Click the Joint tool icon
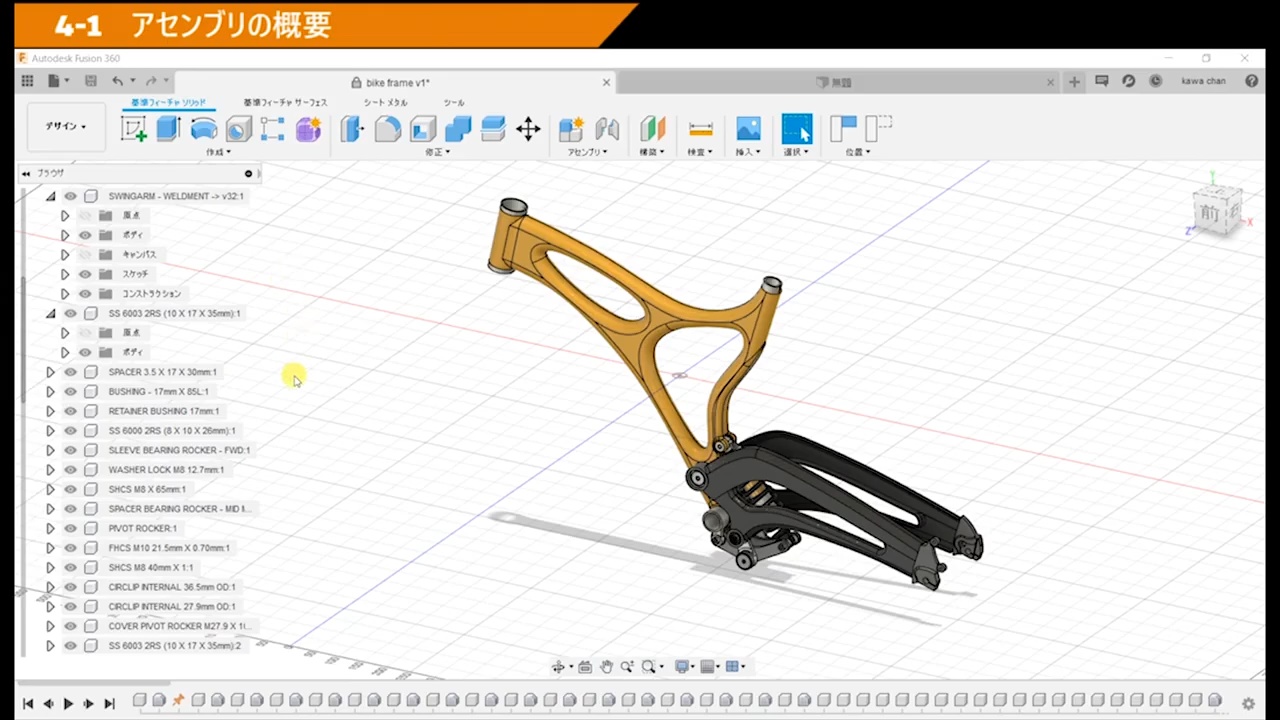Image resolution: width=1280 pixels, height=720 pixels. pos(607,129)
